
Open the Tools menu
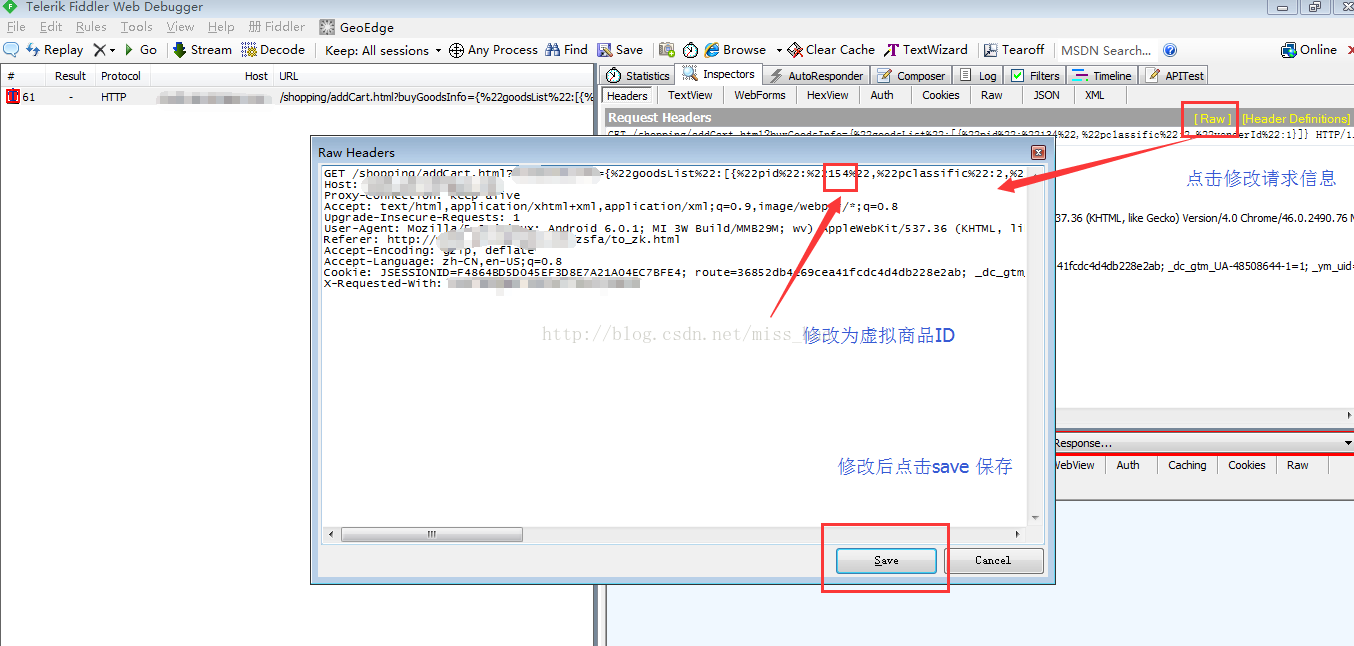tap(137, 27)
